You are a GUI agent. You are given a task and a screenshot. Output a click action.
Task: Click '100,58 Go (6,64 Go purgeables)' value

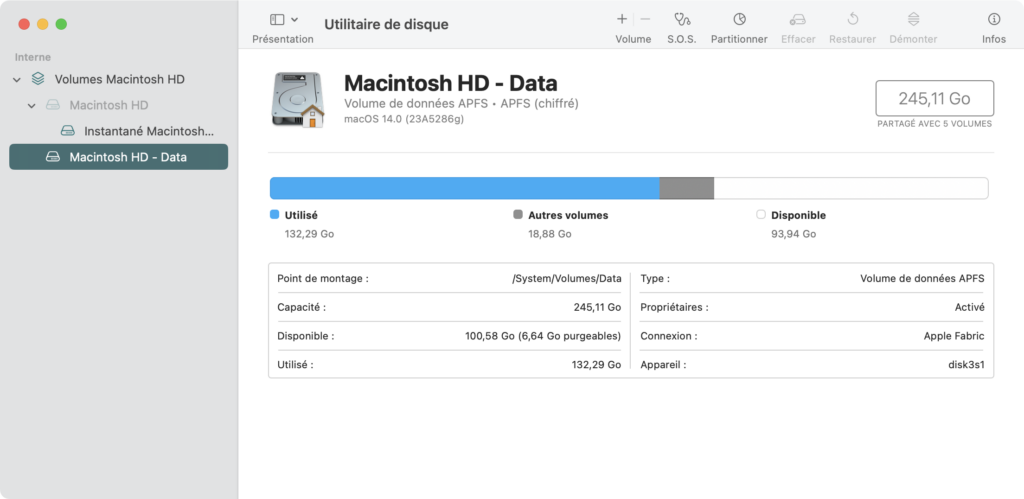[x=543, y=336]
